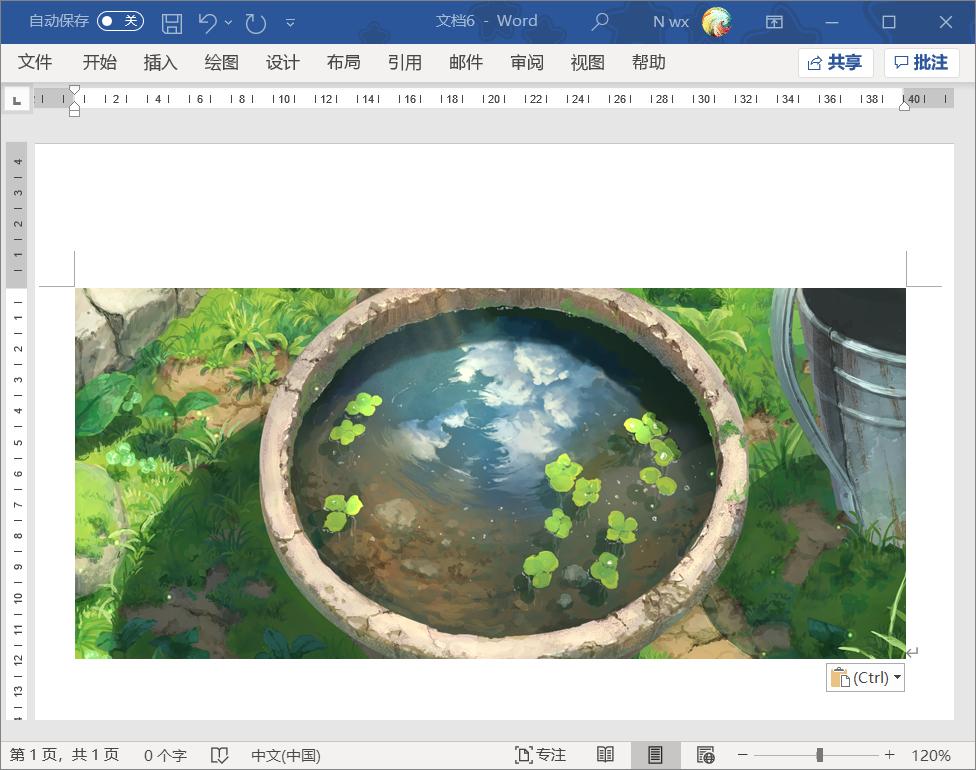Enable Focus mode (专注) in status bar

[540, 755]
